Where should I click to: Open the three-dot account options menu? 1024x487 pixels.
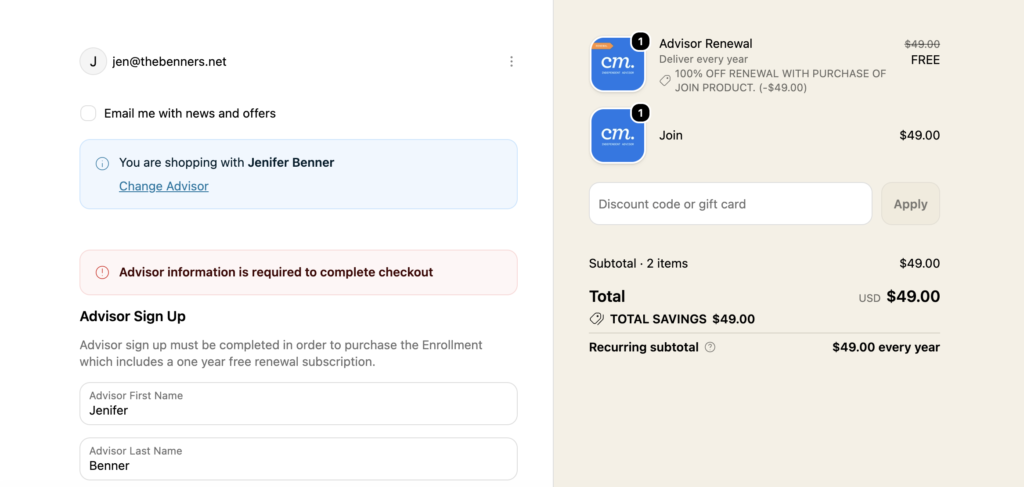(511, 61)
